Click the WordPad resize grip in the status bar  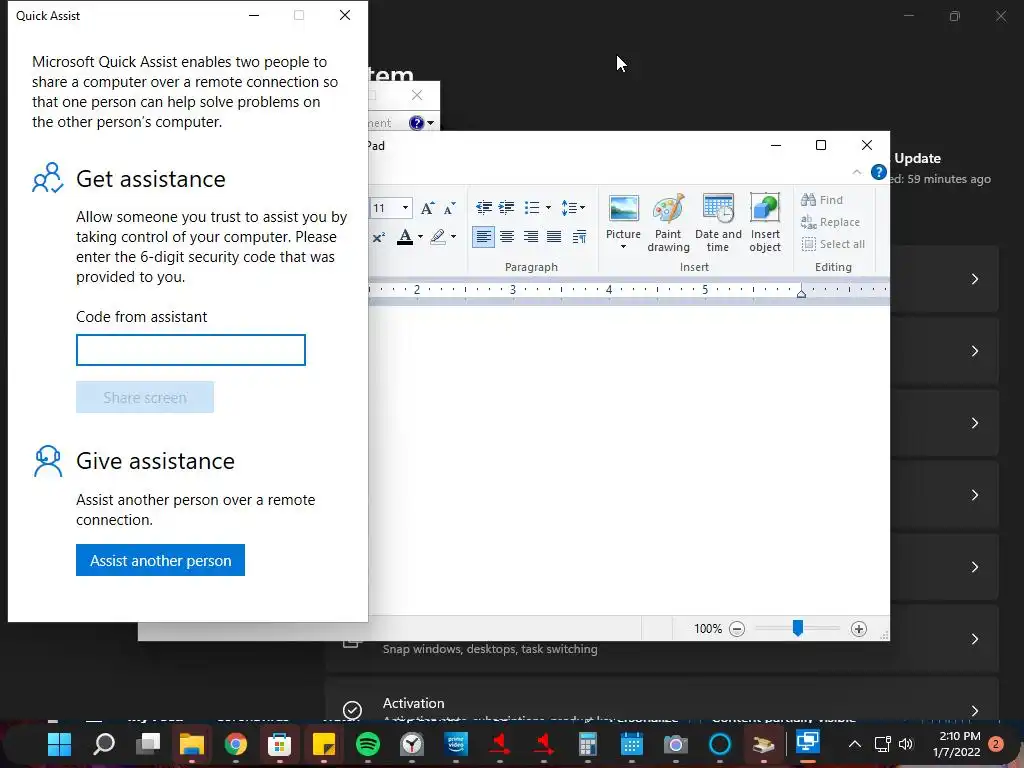[x=884, y=635]
